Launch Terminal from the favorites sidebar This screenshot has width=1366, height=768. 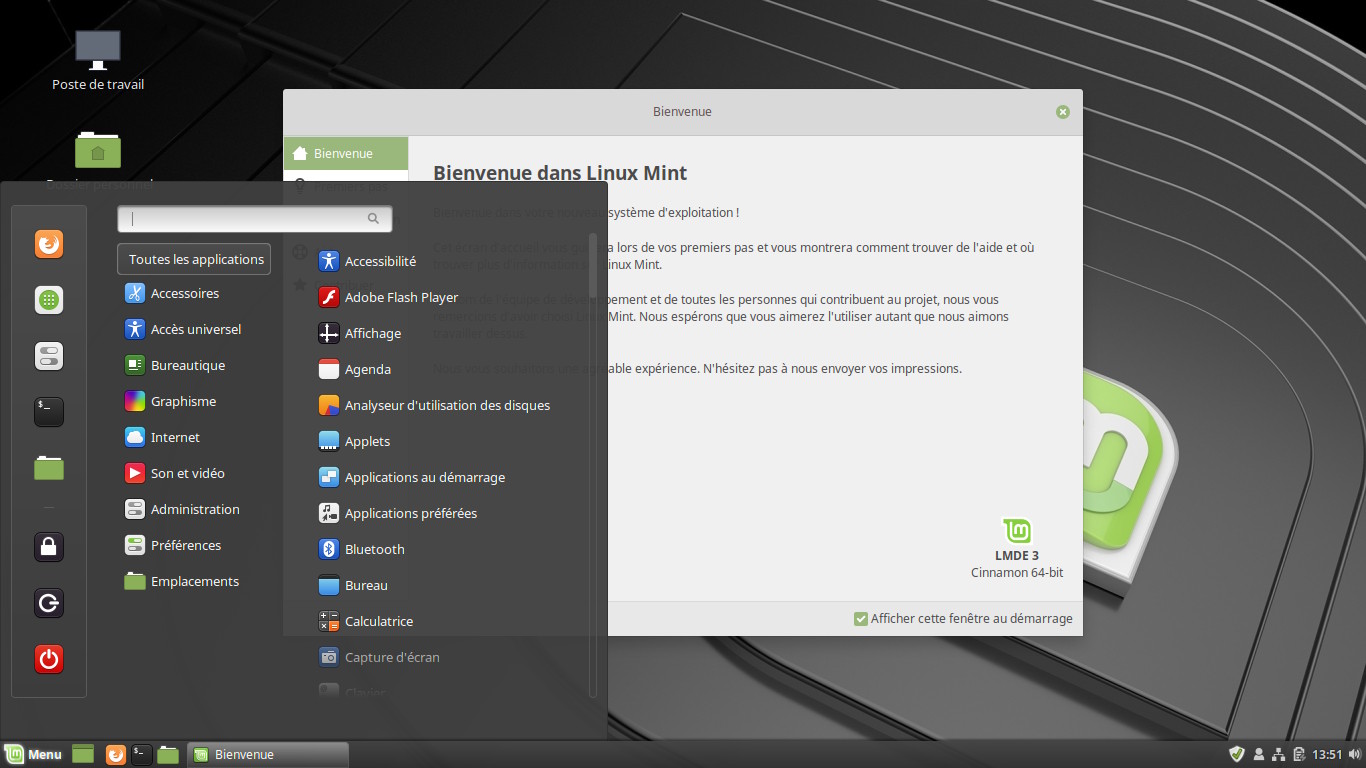(49, 411)
